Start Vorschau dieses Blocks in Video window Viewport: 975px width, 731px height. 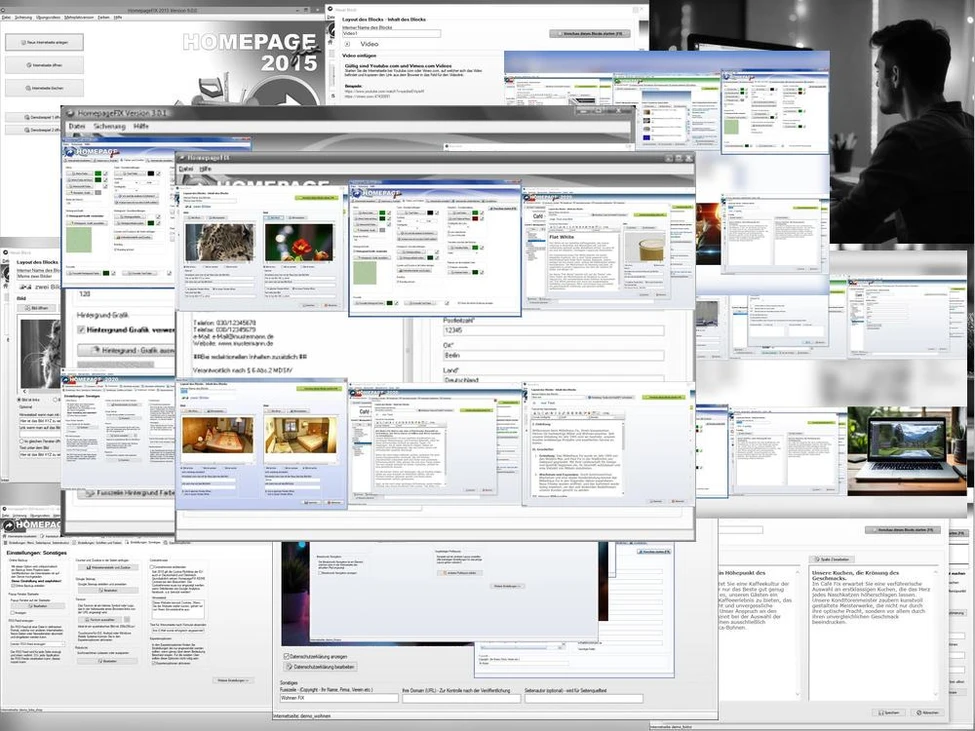(589, 34)
